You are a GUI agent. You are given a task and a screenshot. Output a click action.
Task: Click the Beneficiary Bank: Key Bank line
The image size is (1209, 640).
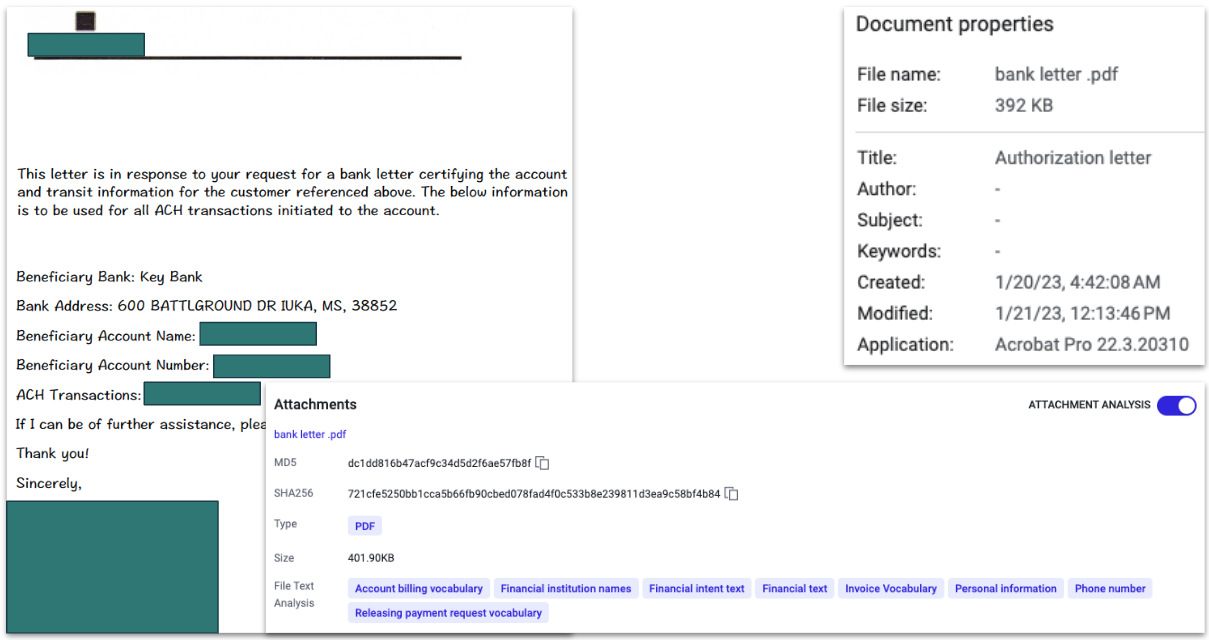[x=110, y=277]
